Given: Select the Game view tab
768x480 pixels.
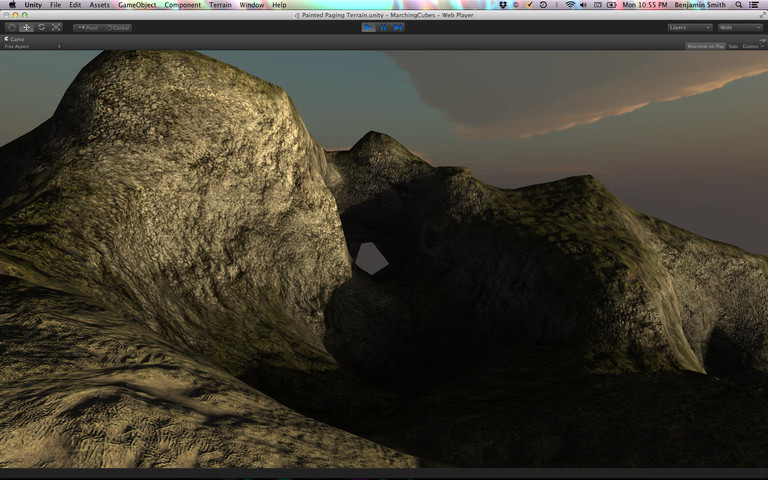Looking at the screenshot, I should pyautogui.click(x=15, y=39).
